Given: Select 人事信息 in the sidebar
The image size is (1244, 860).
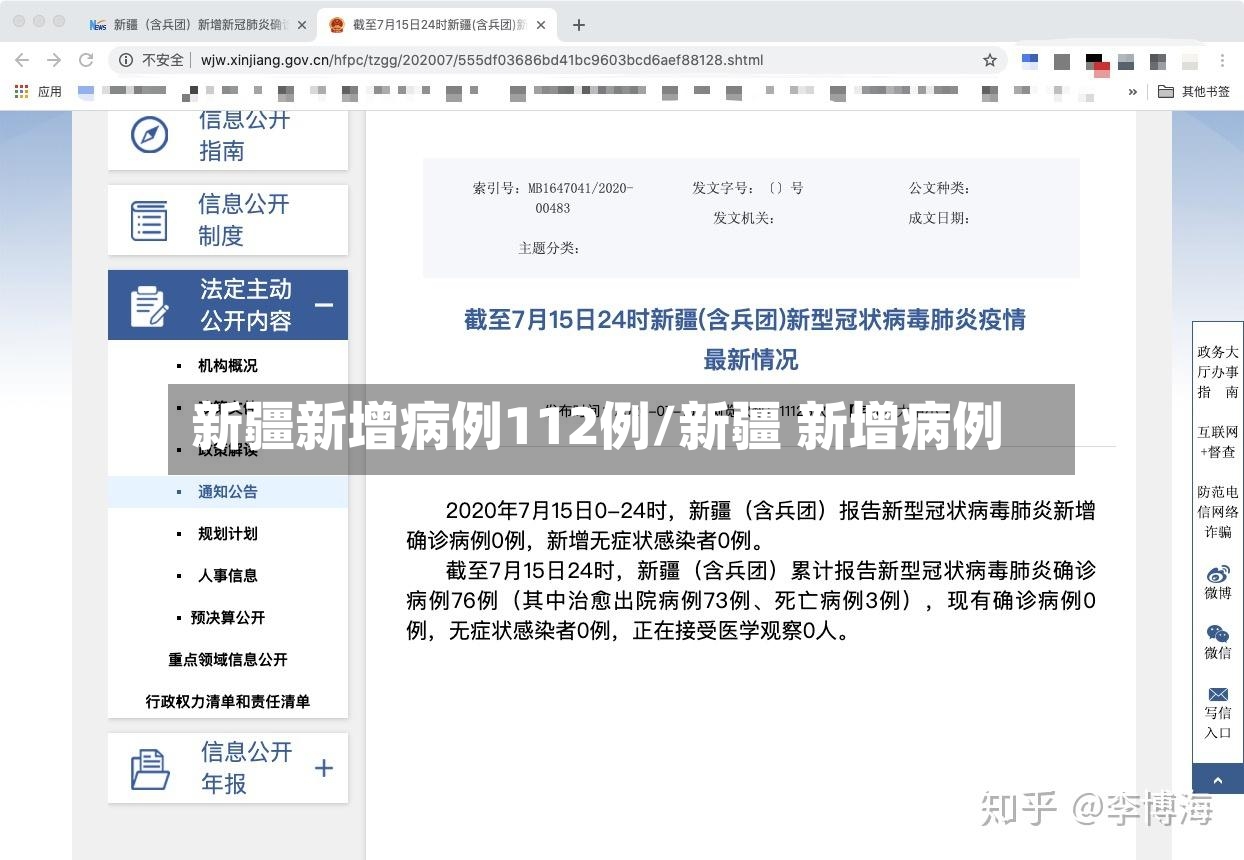Looking at the screenshot, I should click(x=227, y=576).
